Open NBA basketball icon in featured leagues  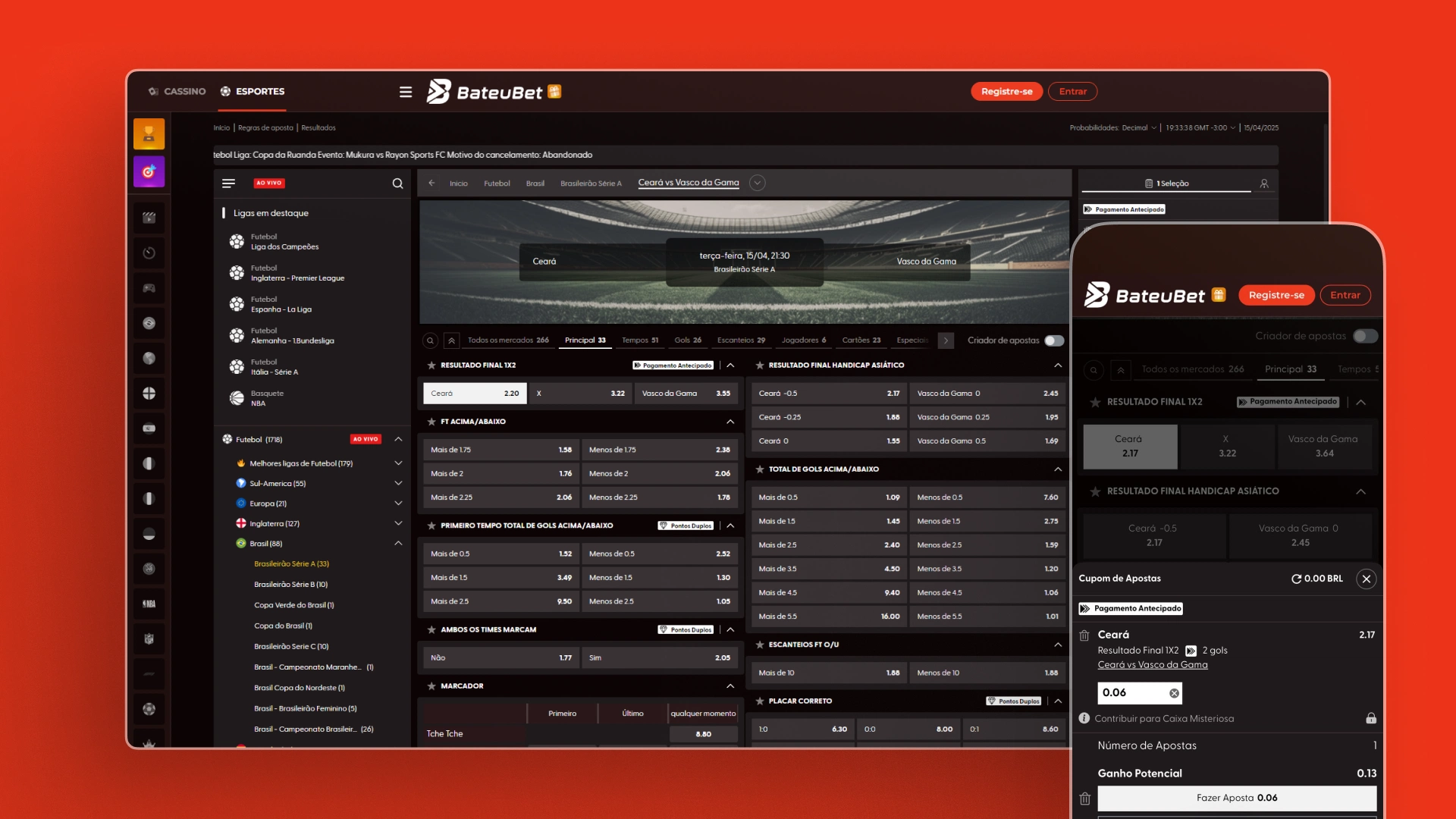[237, 398]
